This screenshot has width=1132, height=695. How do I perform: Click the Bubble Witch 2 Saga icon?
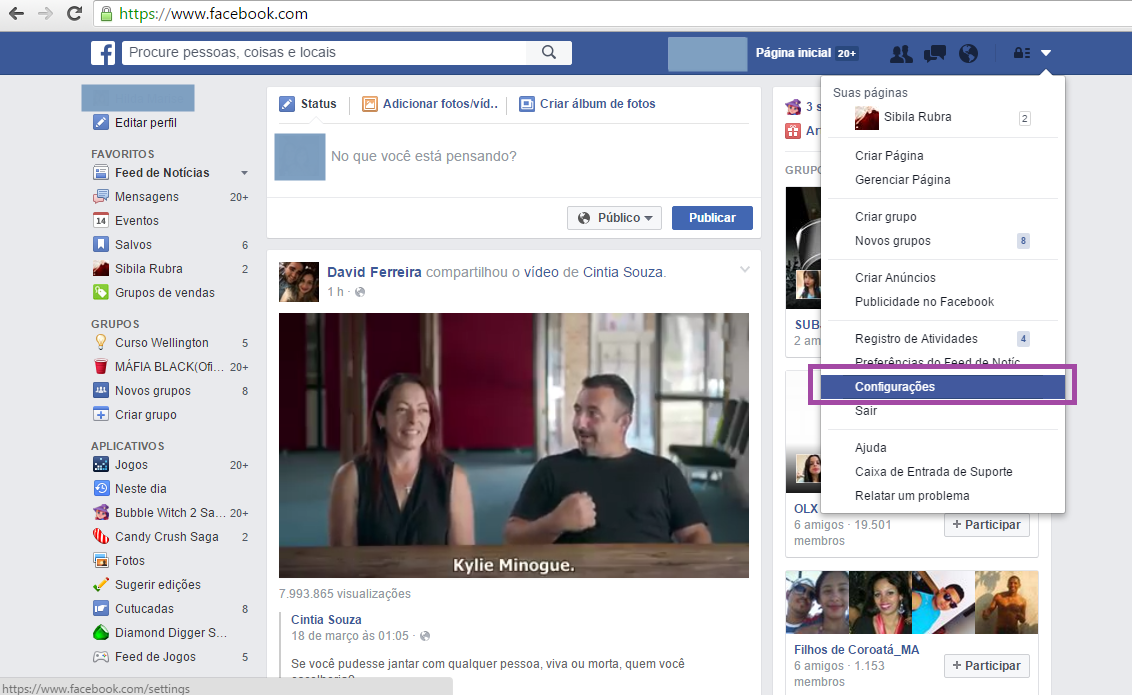(x=101, y=512)
